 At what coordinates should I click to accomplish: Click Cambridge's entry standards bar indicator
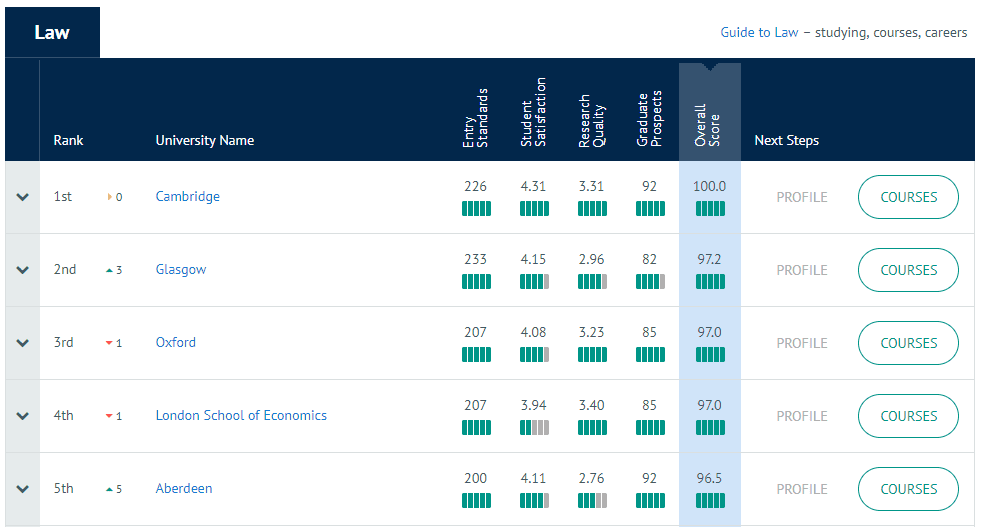point(476,208)
